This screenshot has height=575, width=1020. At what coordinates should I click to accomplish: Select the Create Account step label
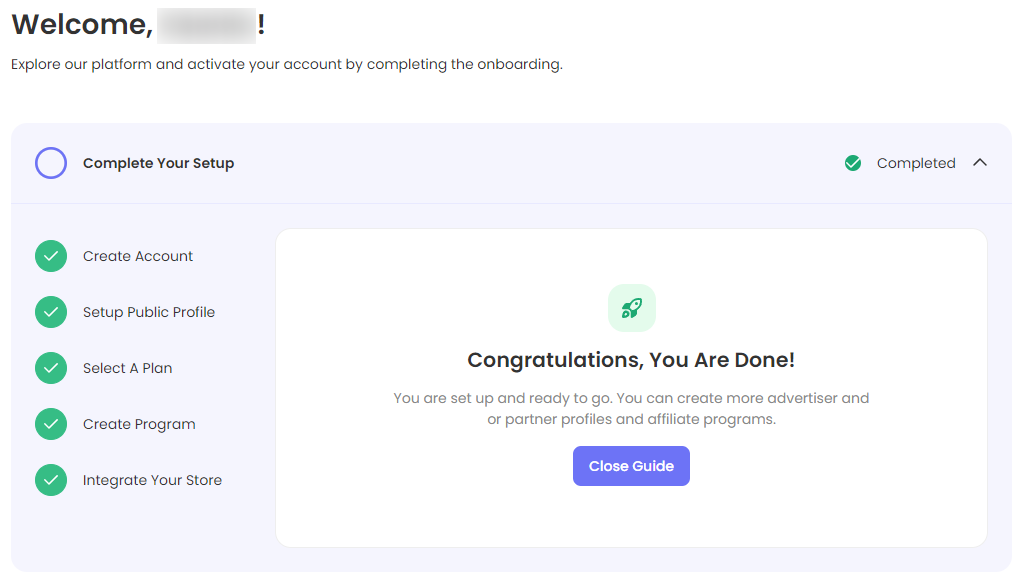click(138, 256)
